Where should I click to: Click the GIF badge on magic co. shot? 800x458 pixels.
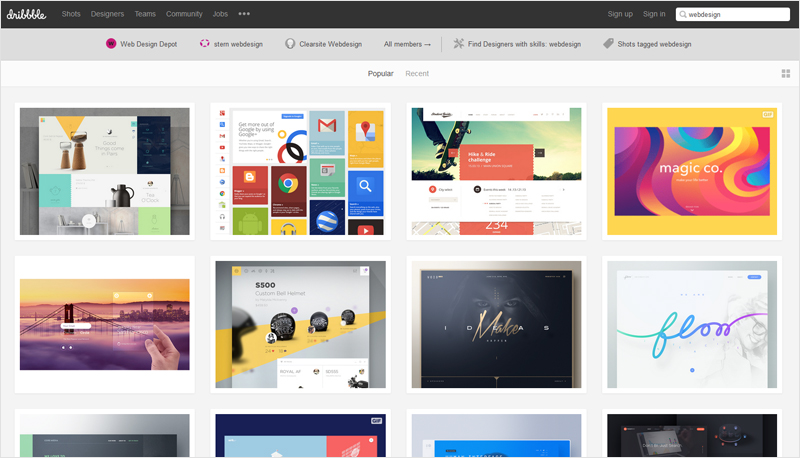click(767, 115)
